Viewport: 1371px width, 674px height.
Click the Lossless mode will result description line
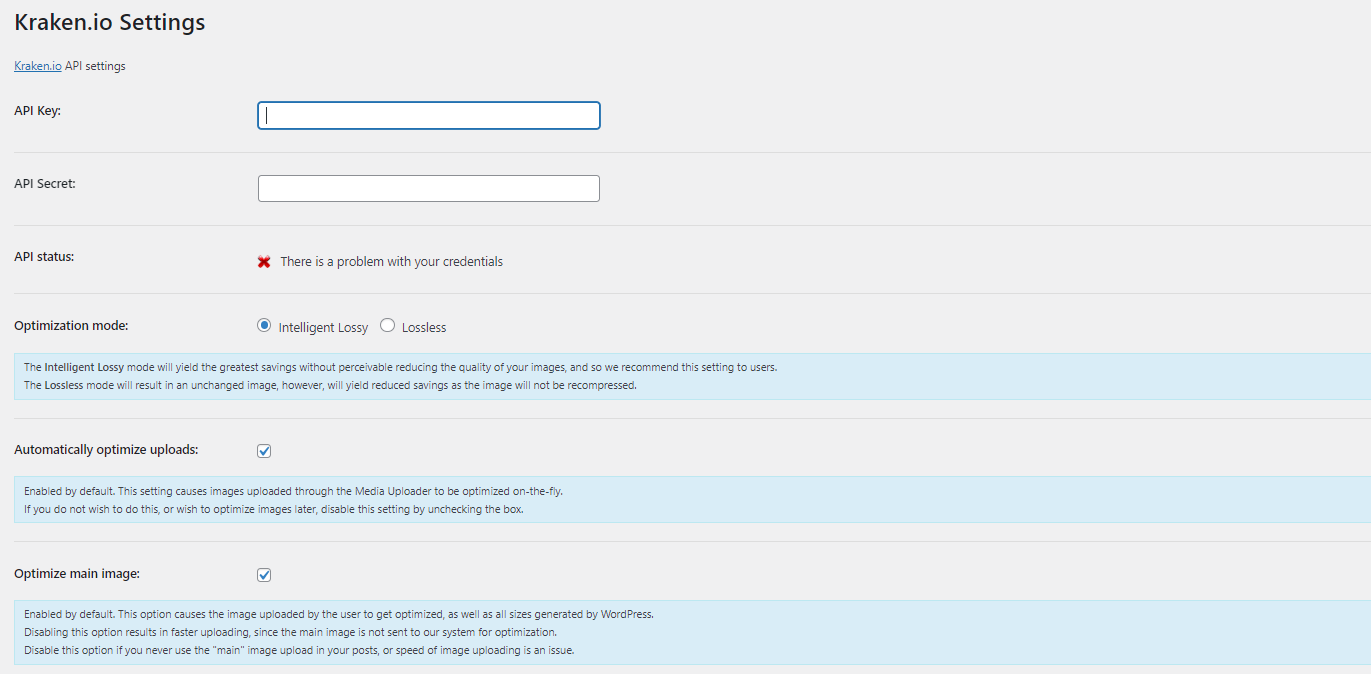330,385
